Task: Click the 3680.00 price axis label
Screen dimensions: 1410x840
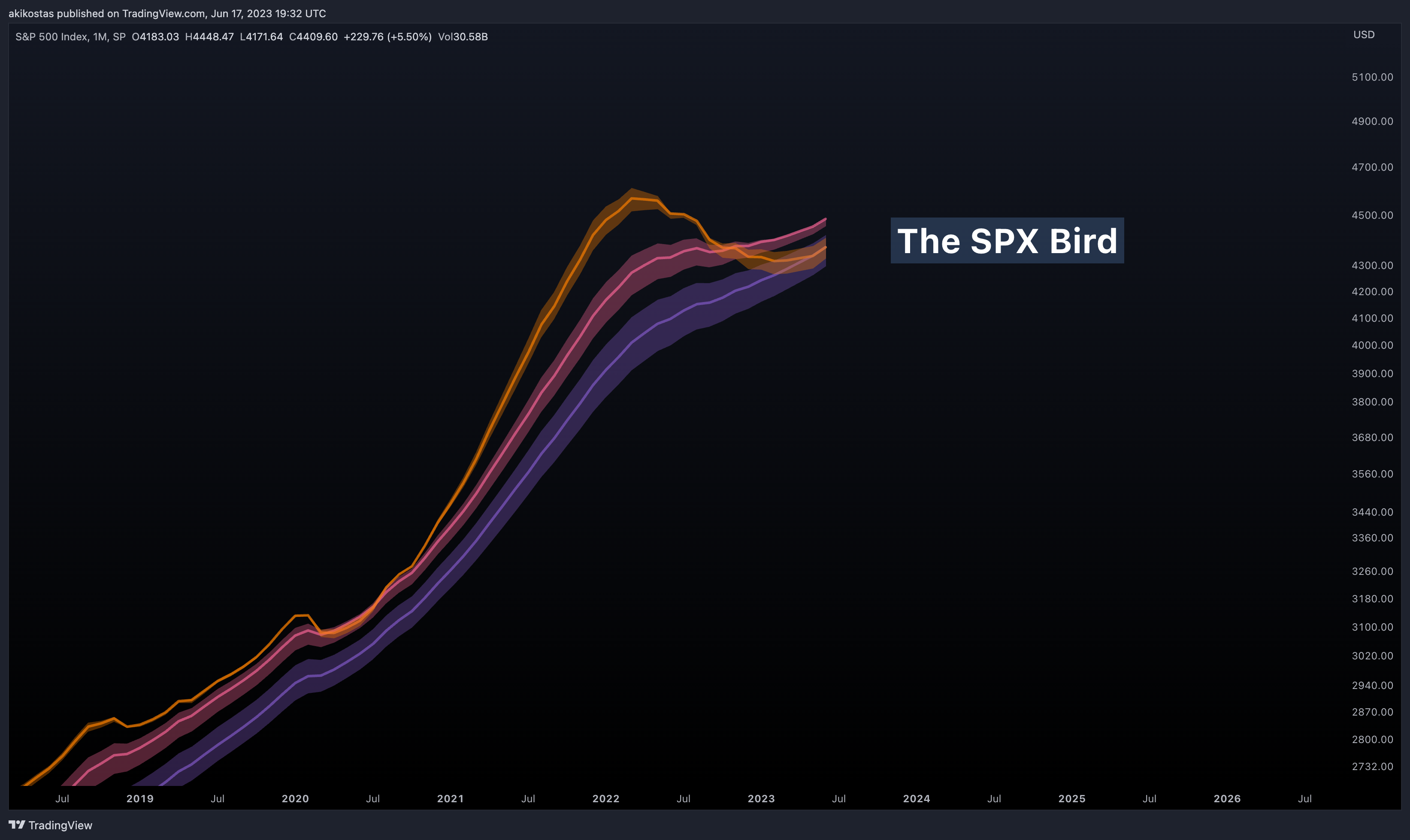Action: (1372, 438)
